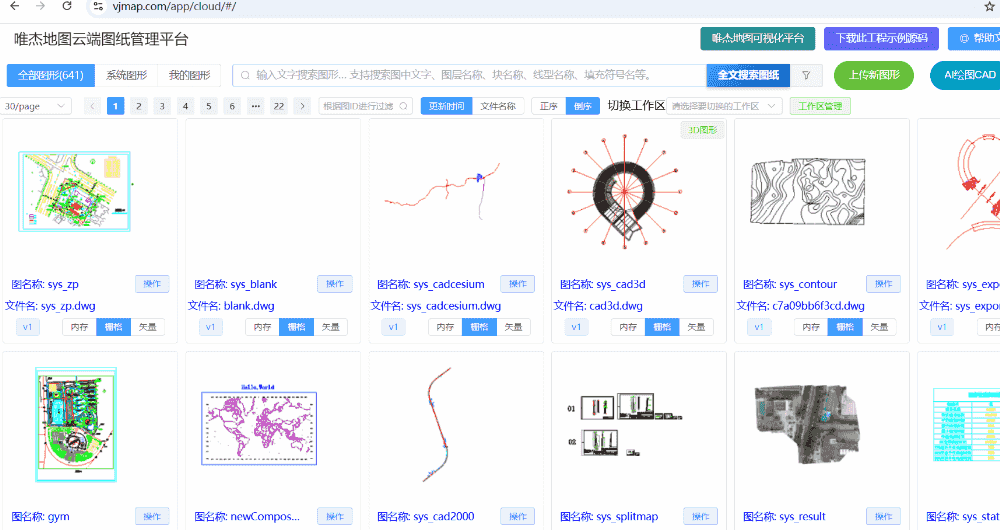Go to page 2
The image size is (1000, 530).
tap(139, 107)
